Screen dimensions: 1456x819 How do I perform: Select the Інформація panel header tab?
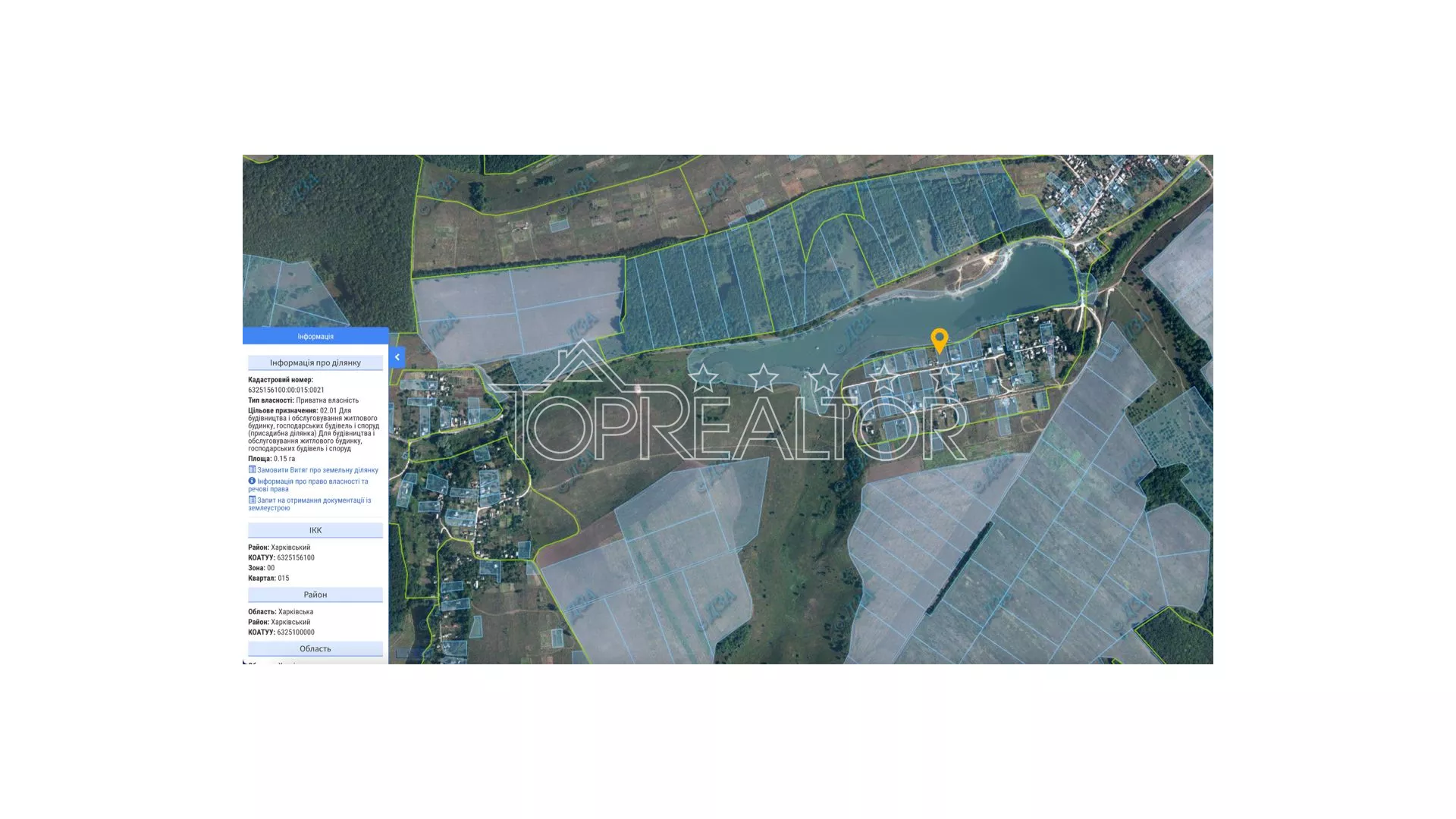point(315,336)
